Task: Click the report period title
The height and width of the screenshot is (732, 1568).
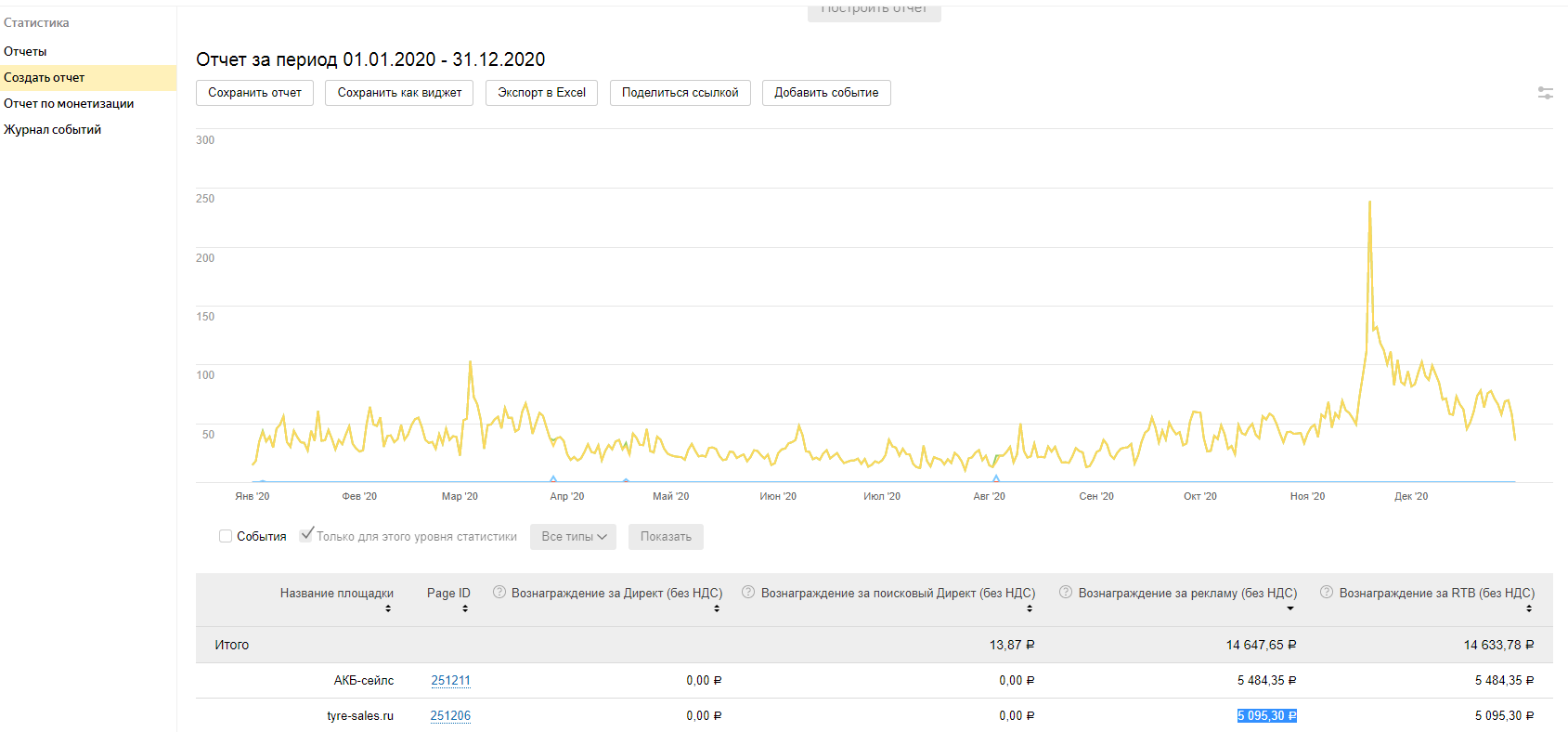Action: (x=370, y=59)
